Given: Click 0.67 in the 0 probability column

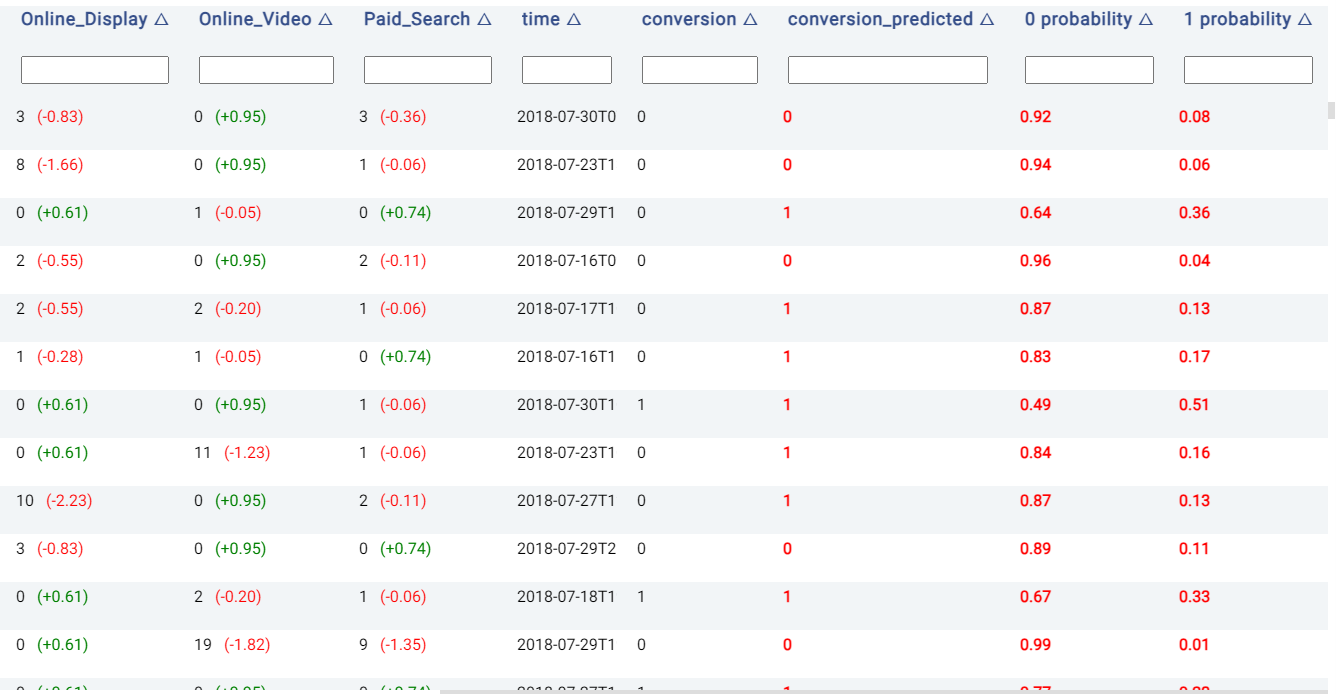Looking at the screenshot, I should tap(1036, 597).
